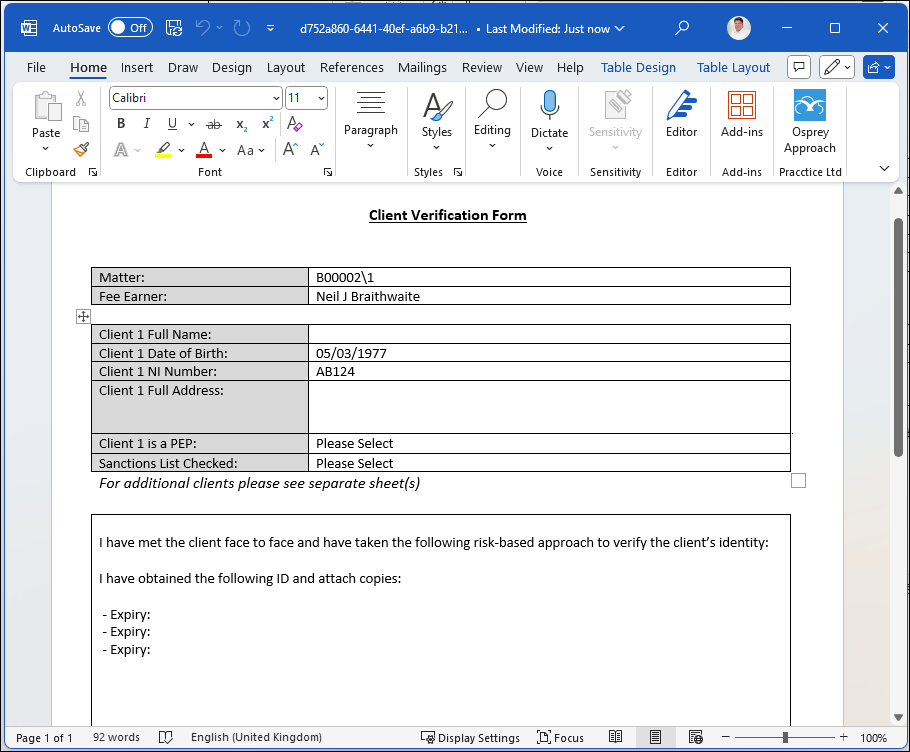Open the Table Layout tab
910x752 pixels.
733,67
